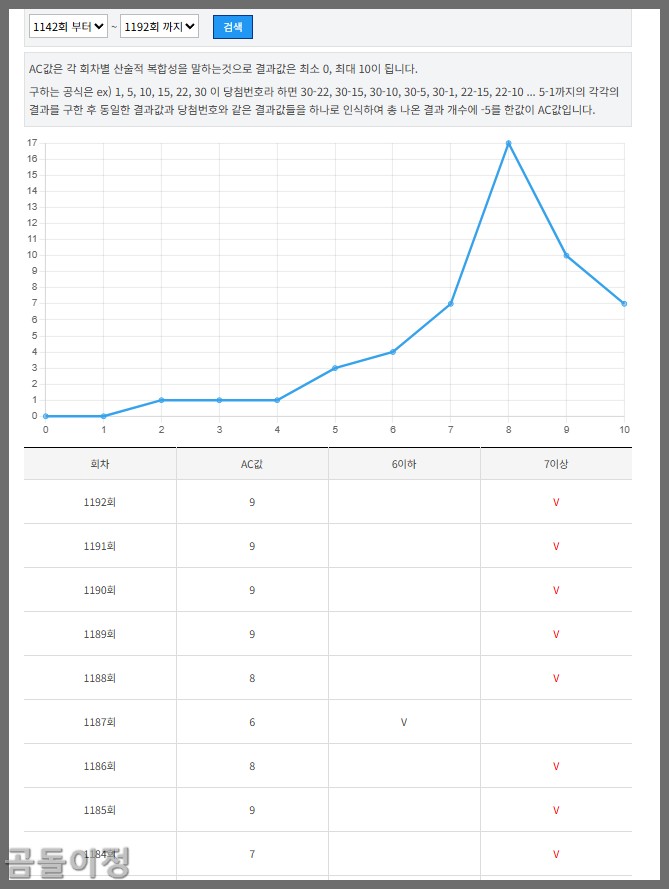The image size is (669, 889).
Task: Click the red V mark in the 1185회 row
Action: pyautogui.click(x=556, y=810)
